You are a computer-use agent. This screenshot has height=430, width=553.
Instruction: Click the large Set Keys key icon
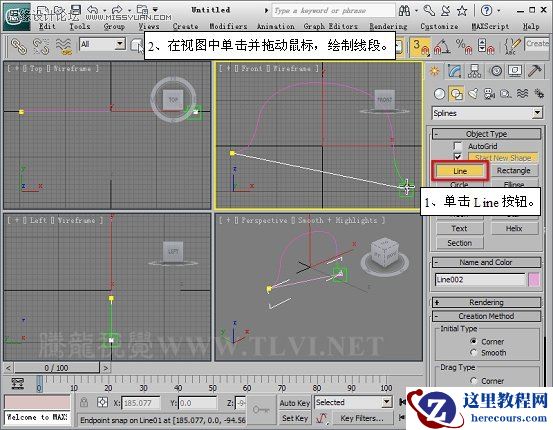click(x=261, y=410)
